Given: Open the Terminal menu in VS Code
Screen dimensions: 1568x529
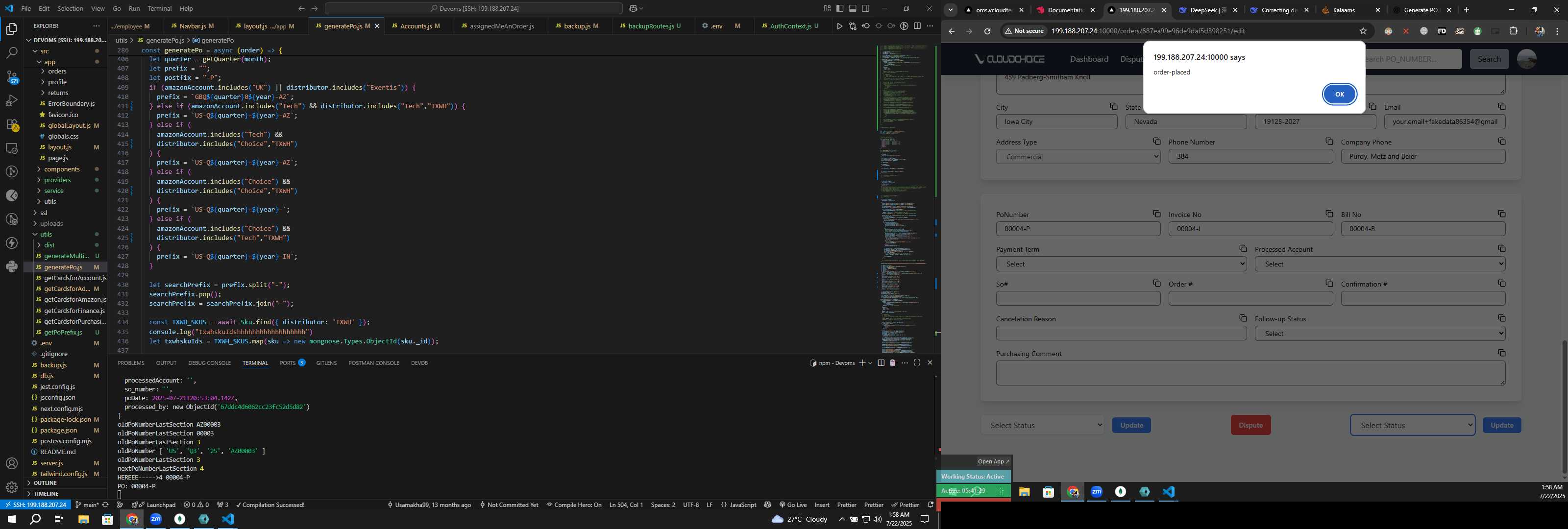Looking at the screenshot, I should [x=159, y=8].
